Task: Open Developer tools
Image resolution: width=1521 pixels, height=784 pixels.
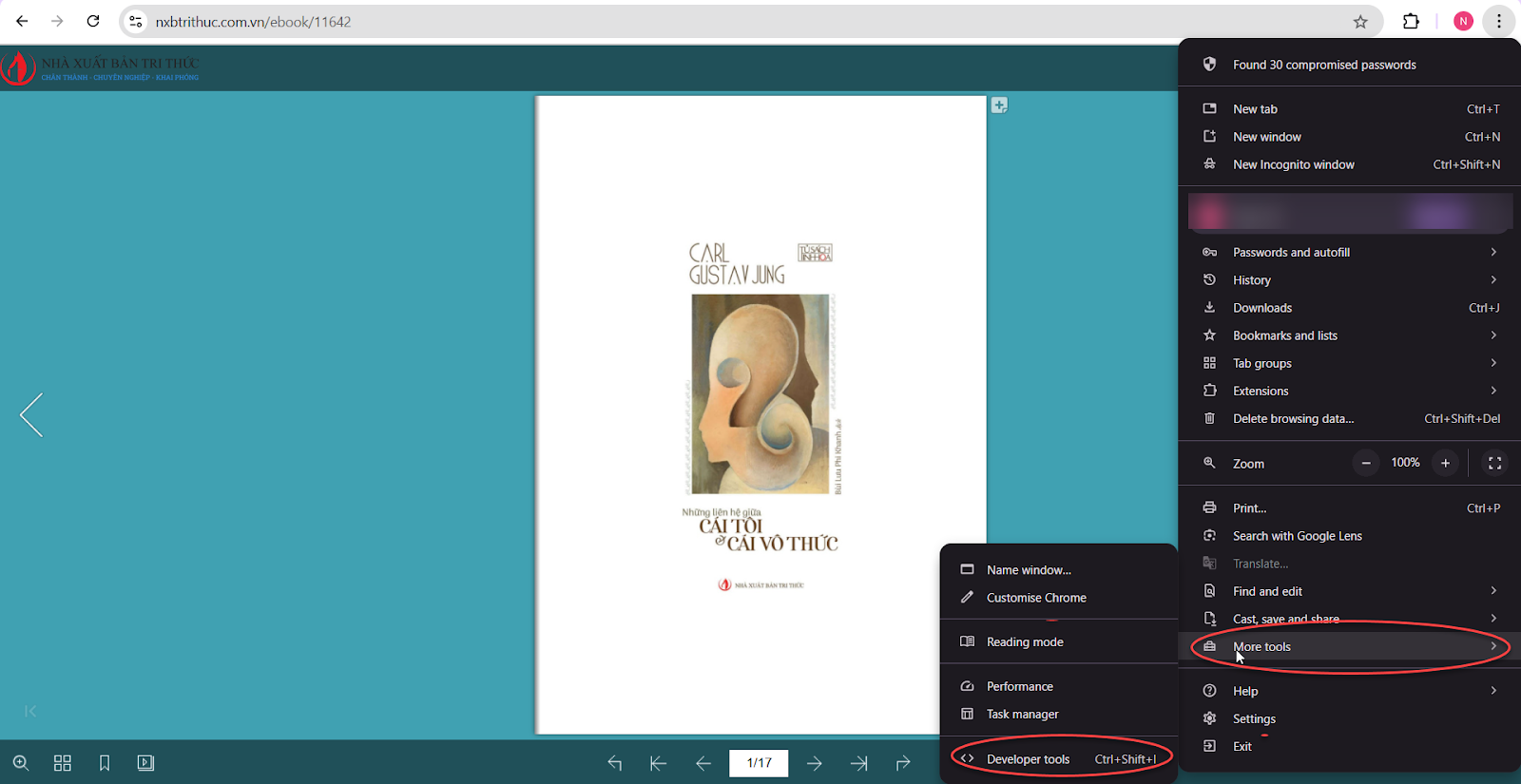Action: (x=1059, y=759)
